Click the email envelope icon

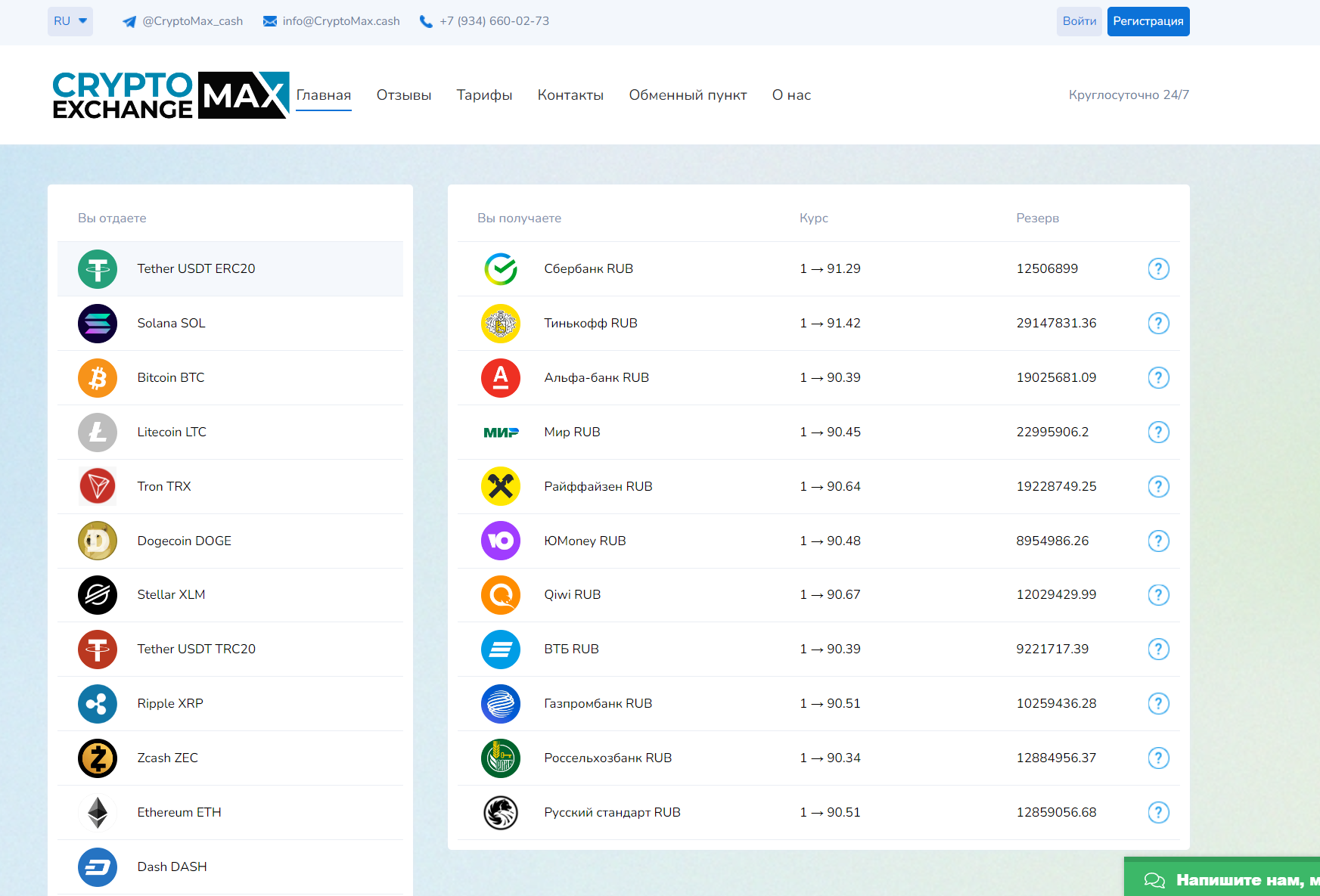coord(270,21)
